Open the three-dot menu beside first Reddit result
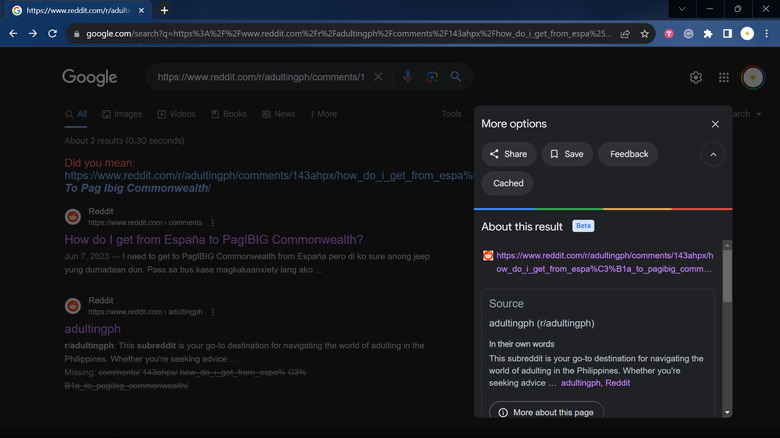780x438 pixels. (212, 223)
